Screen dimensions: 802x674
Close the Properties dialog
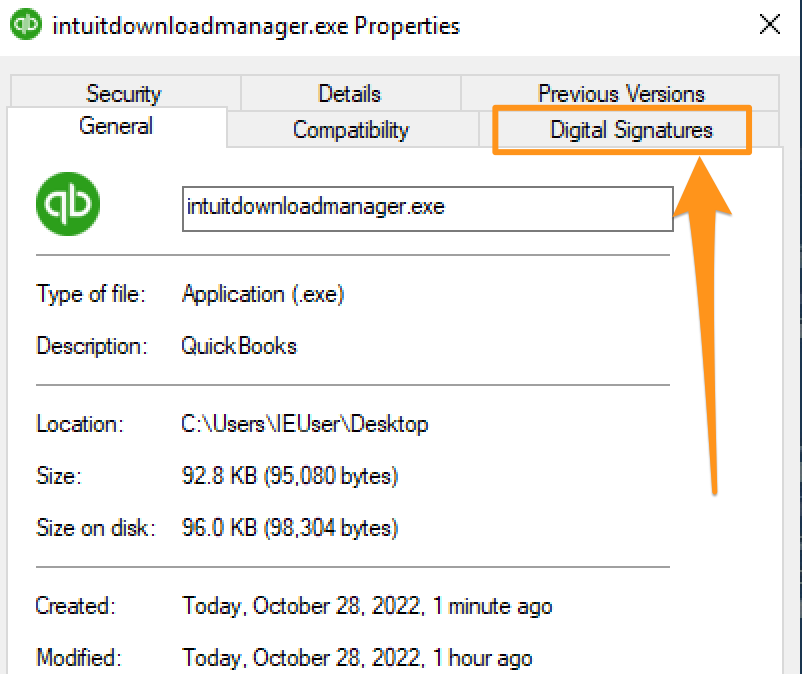[x=770, y=24]
